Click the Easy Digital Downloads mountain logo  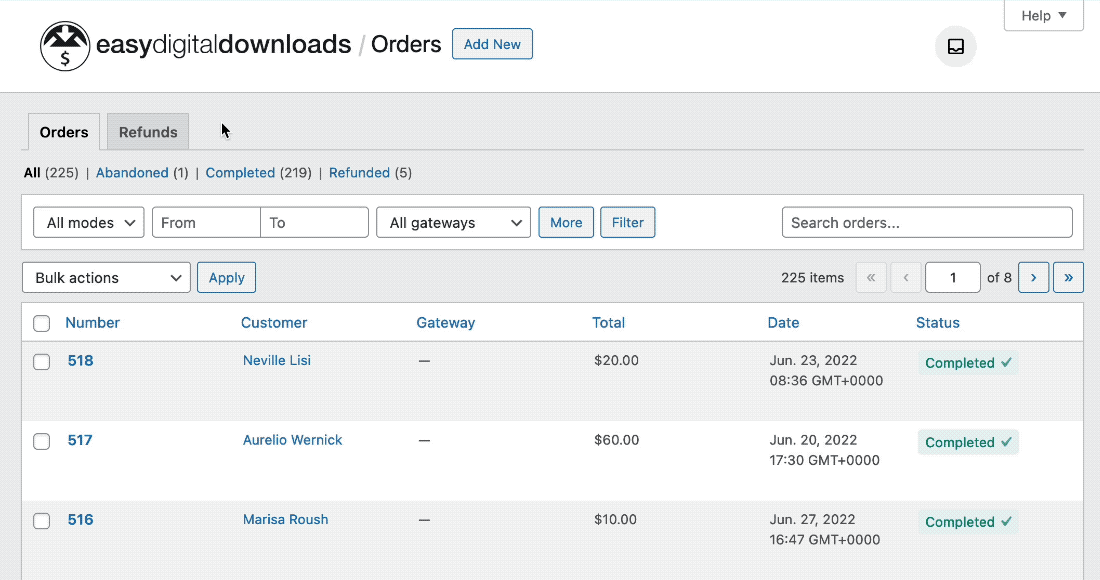[64, 45]
